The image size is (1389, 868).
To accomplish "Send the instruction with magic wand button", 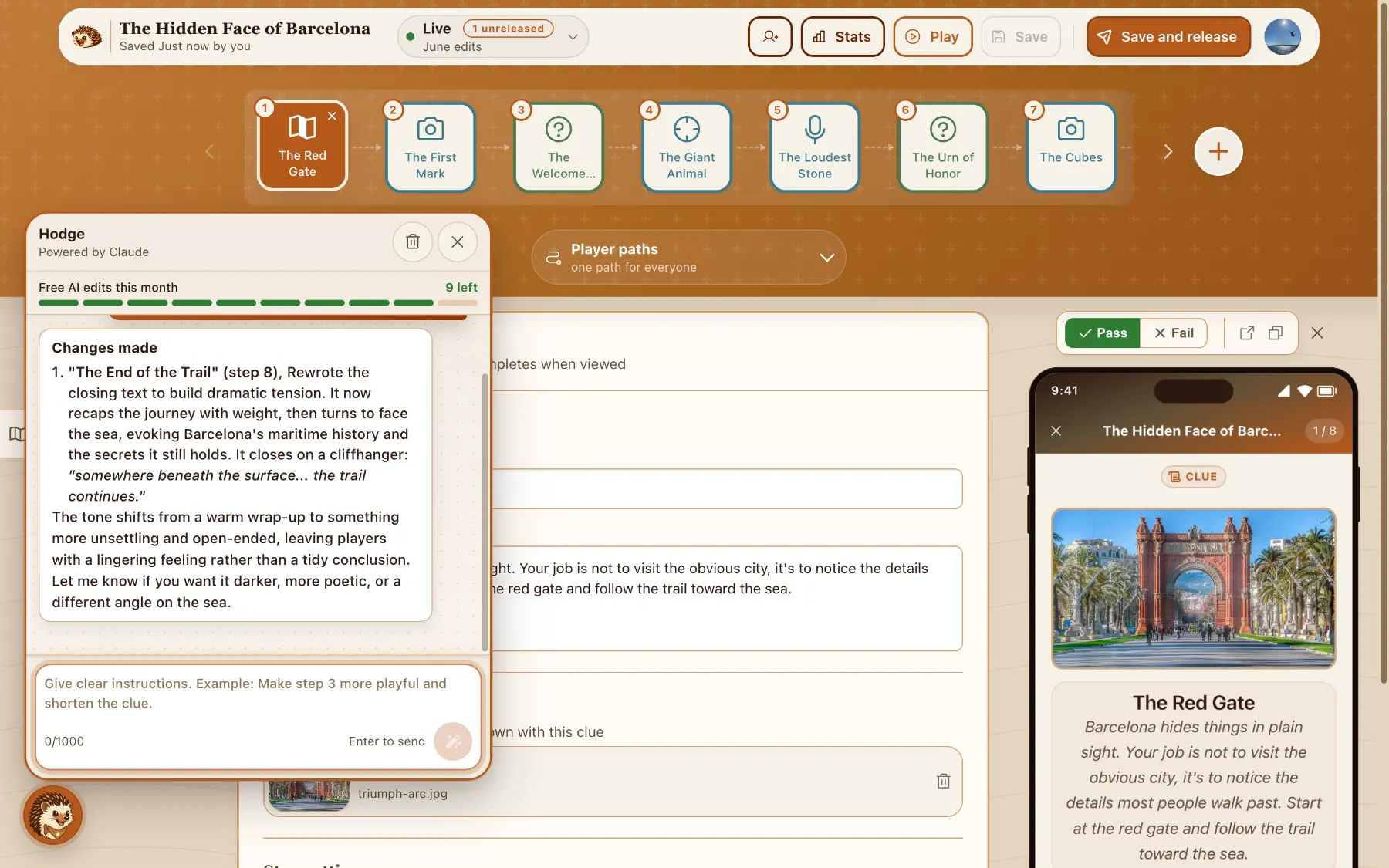I will point(453,741).
